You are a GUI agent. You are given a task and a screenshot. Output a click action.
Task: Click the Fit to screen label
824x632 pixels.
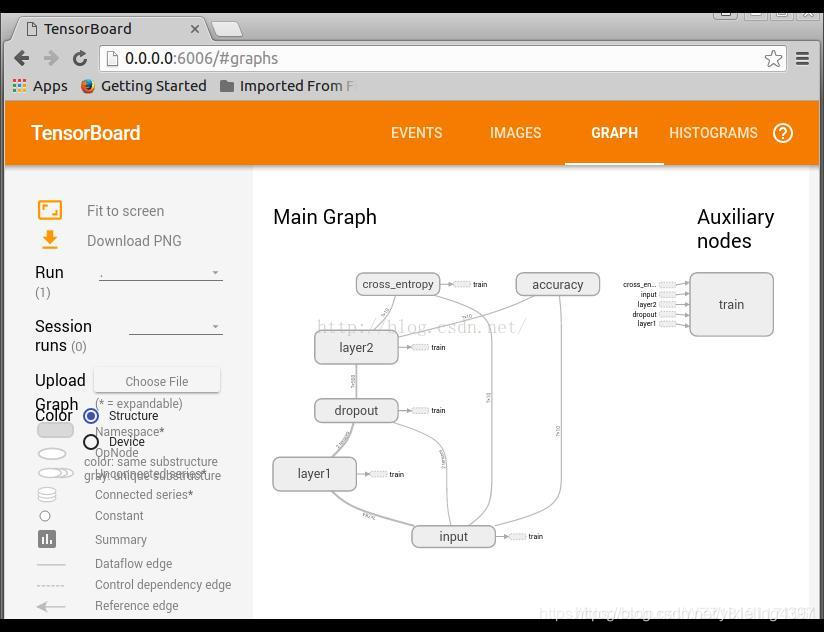coord(126,211)
